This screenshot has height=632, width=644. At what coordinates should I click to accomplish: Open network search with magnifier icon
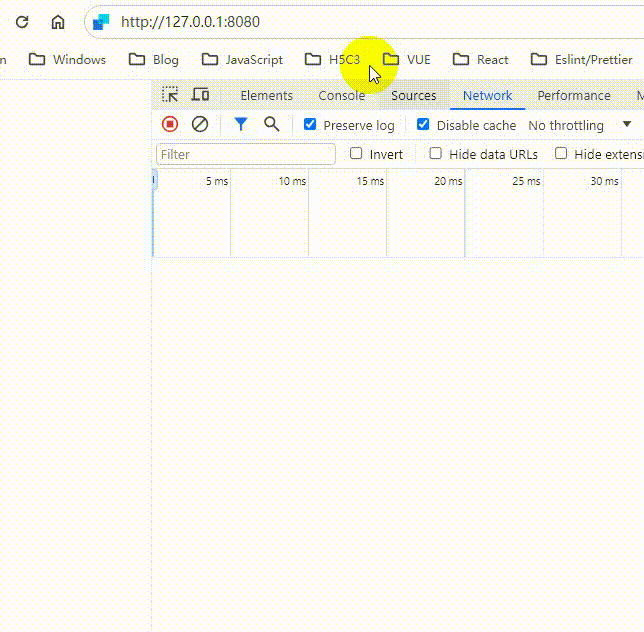(x=271, y=124)
